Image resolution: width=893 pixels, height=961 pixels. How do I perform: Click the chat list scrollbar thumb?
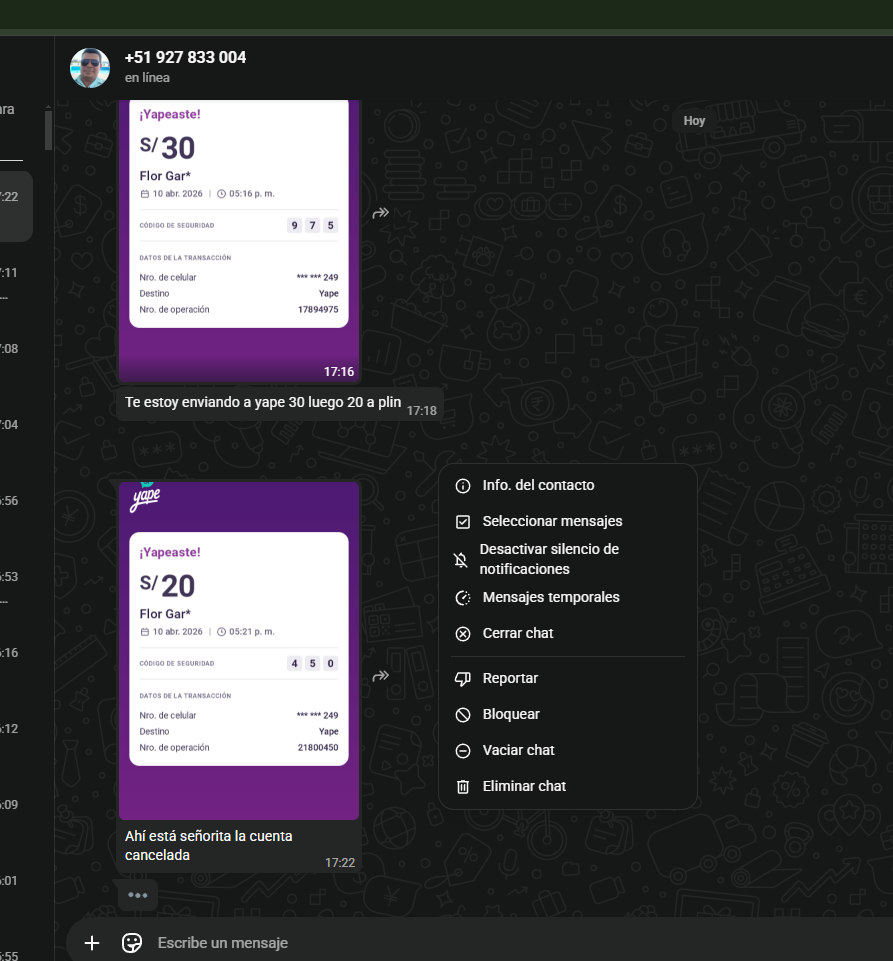point(48,128)
